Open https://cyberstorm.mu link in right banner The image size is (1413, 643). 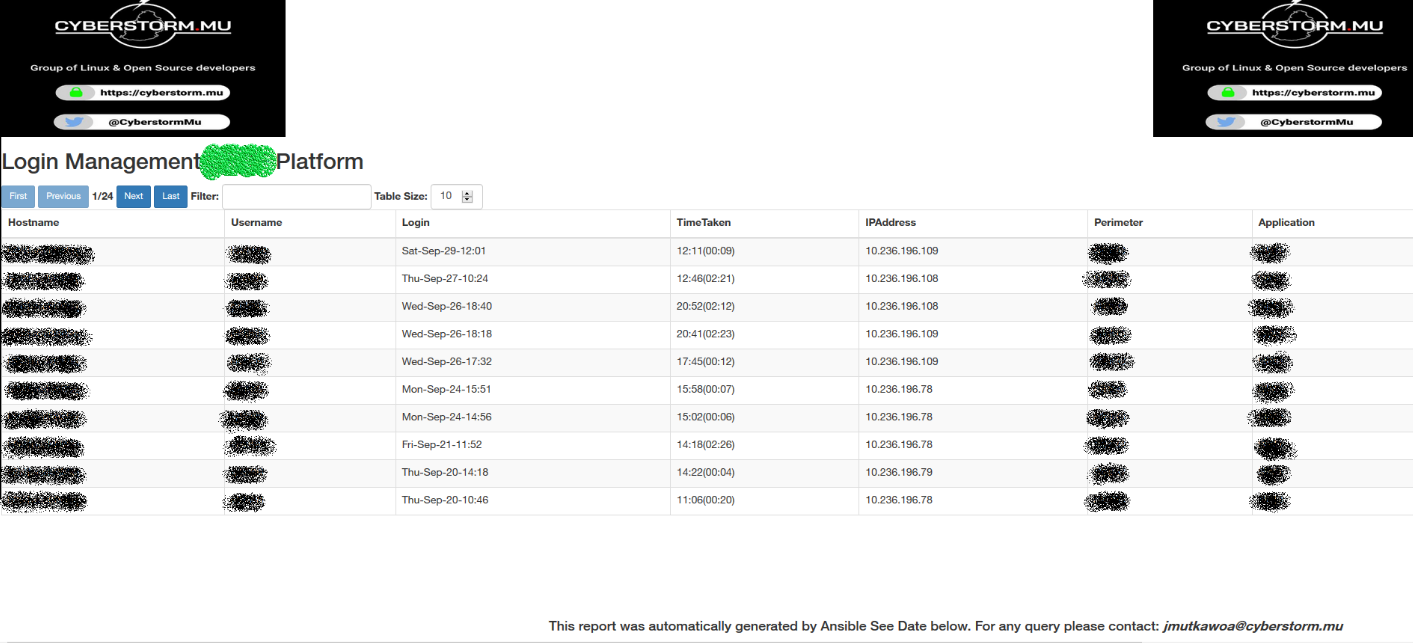pos(1314,93)
